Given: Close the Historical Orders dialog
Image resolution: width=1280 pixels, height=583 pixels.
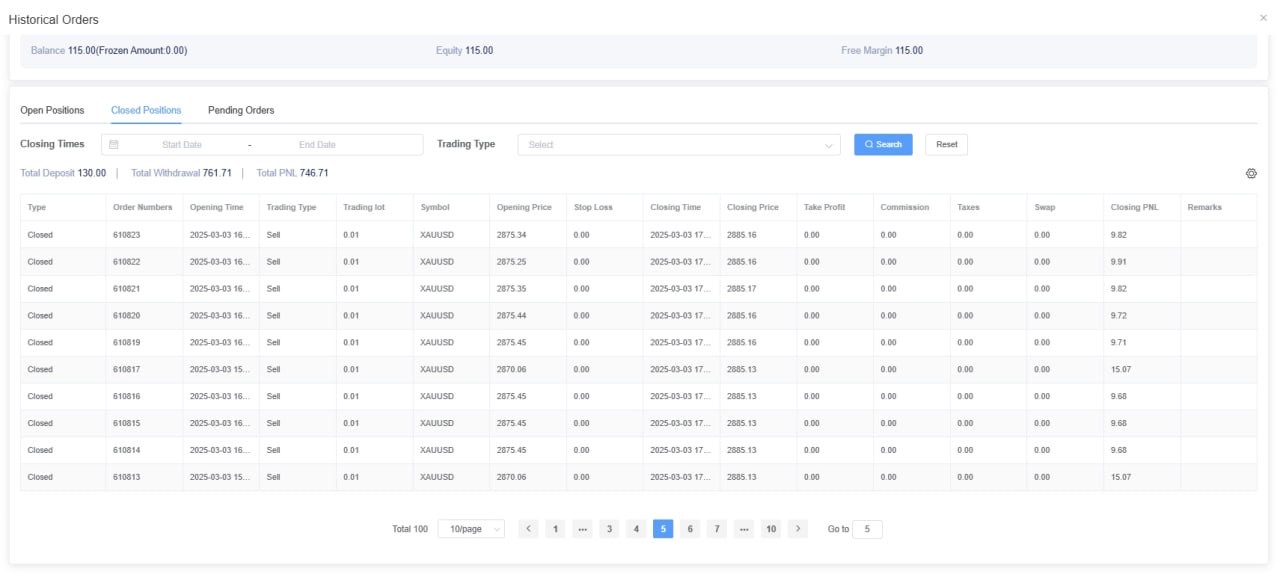Looking at the screenshot, I should pyautogui.click(x=1263, y=18).
